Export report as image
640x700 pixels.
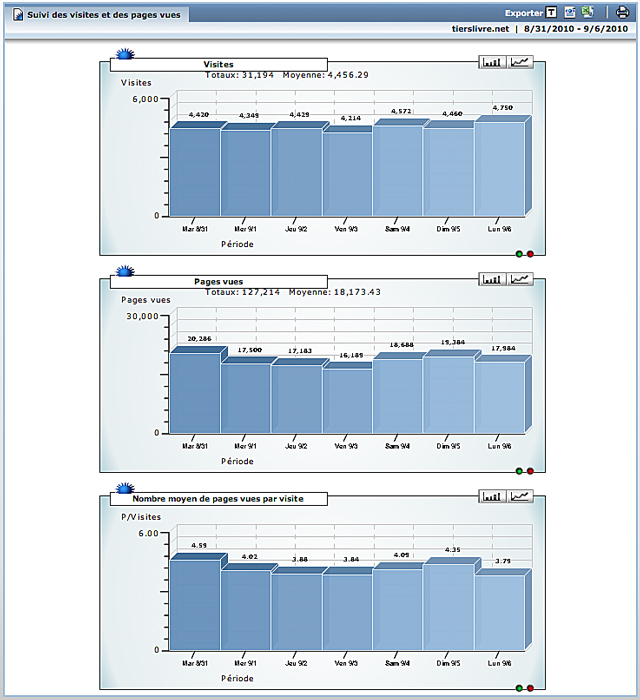click(570, 13)
